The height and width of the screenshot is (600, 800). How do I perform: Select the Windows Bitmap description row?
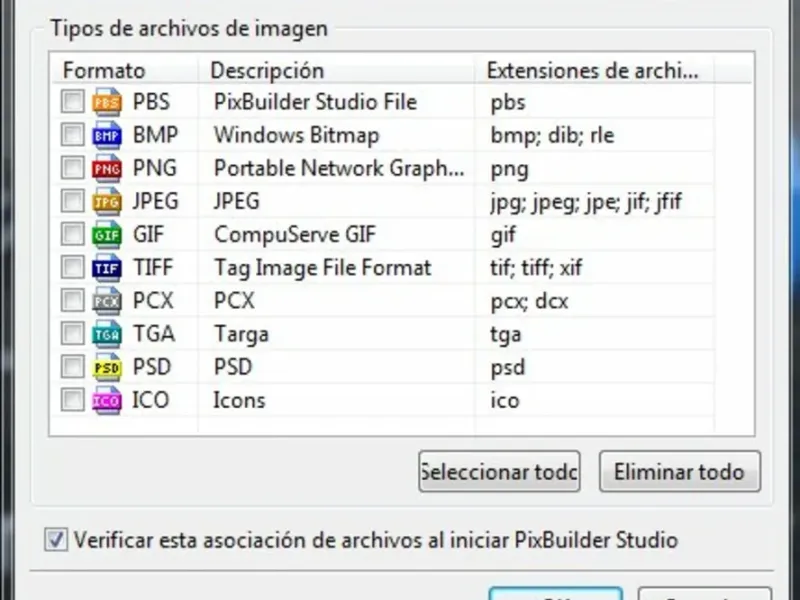tap(296, 135)
